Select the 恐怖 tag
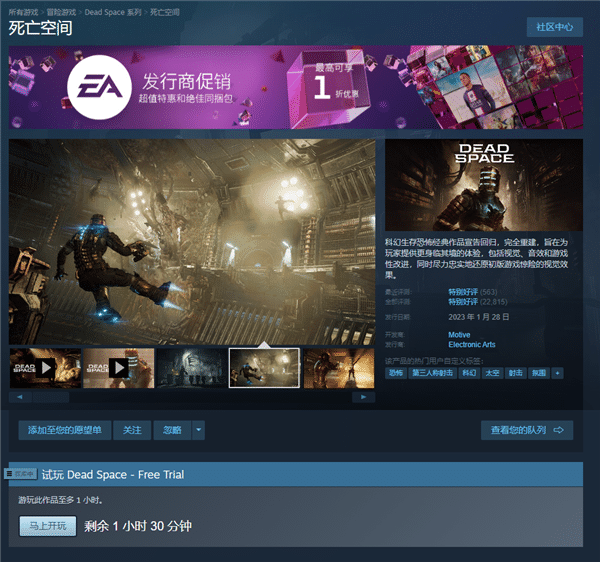 pos(396,373)
